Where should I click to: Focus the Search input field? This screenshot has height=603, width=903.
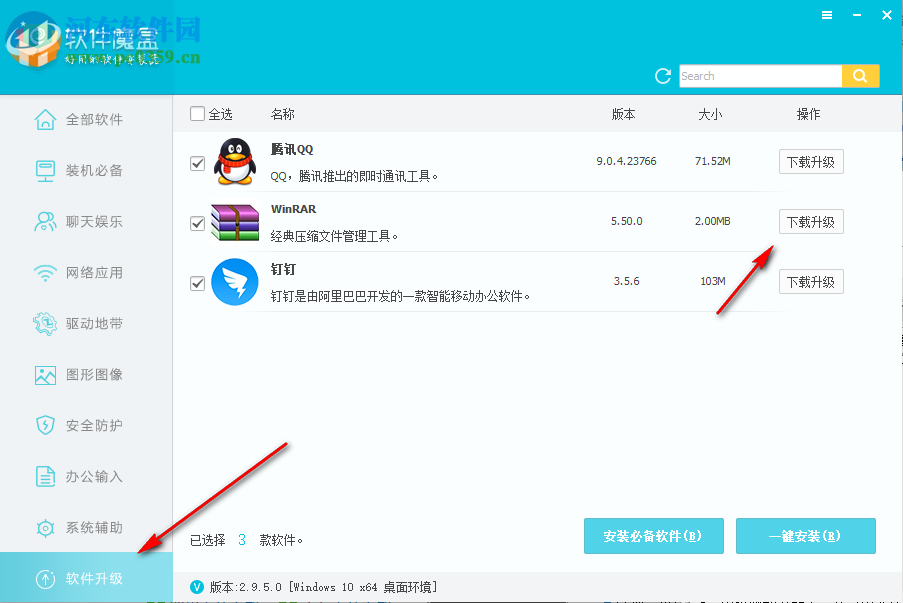[760, 76]
